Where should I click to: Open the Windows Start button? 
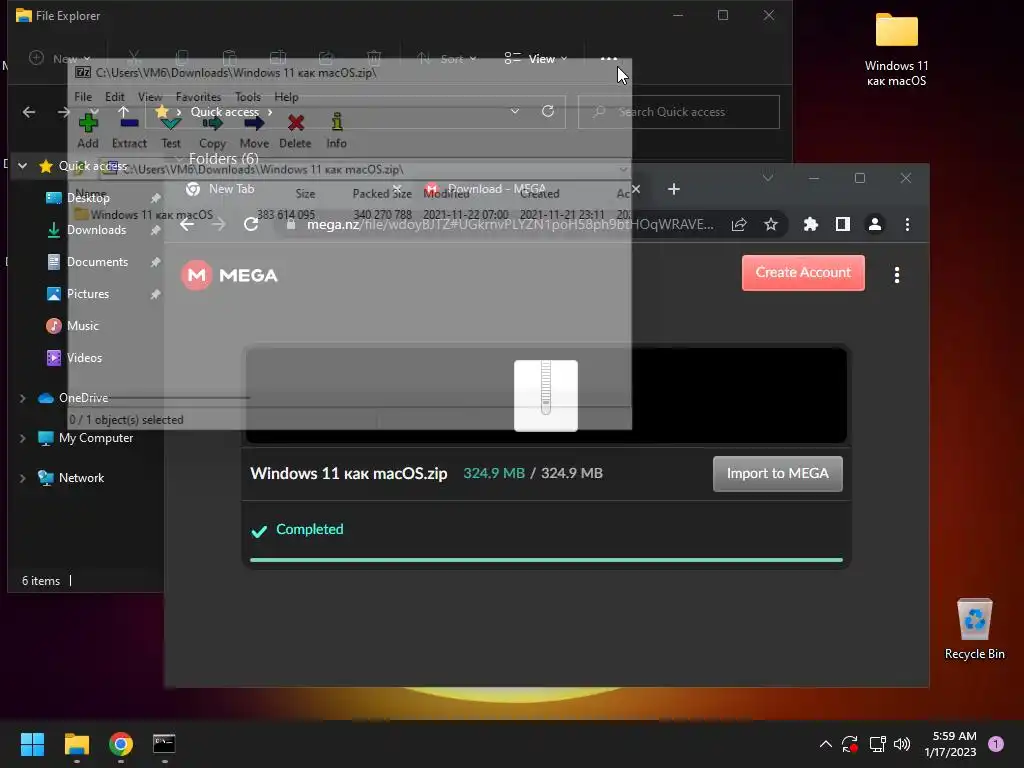(32, 744)
